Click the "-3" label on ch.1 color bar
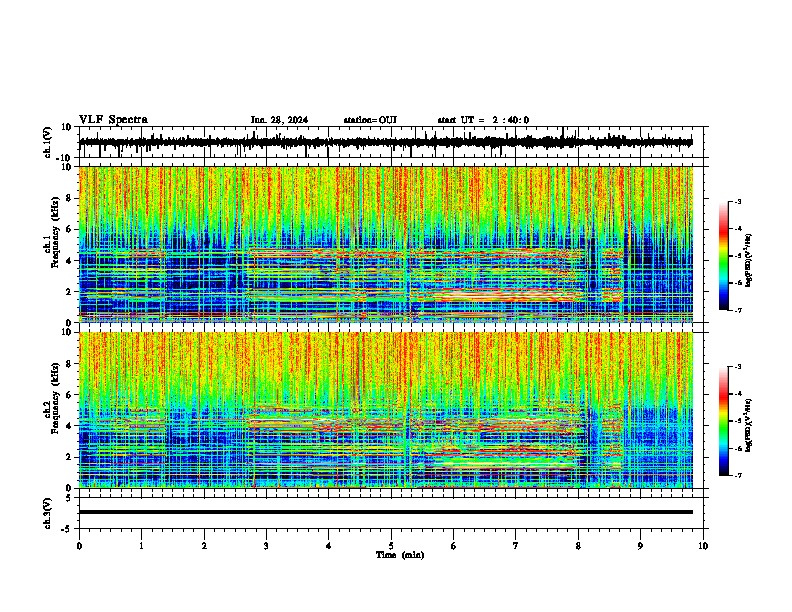Image resolution: width=792 pixels, height=612 pixels. [737, 201]
